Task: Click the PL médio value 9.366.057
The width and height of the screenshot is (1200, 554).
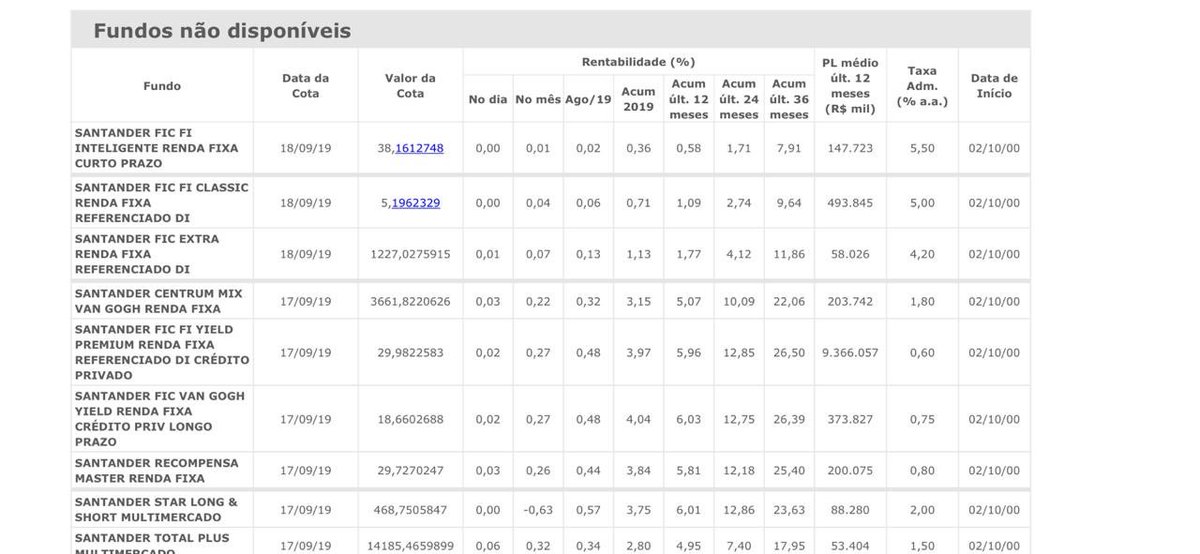Action: (850, 353)
